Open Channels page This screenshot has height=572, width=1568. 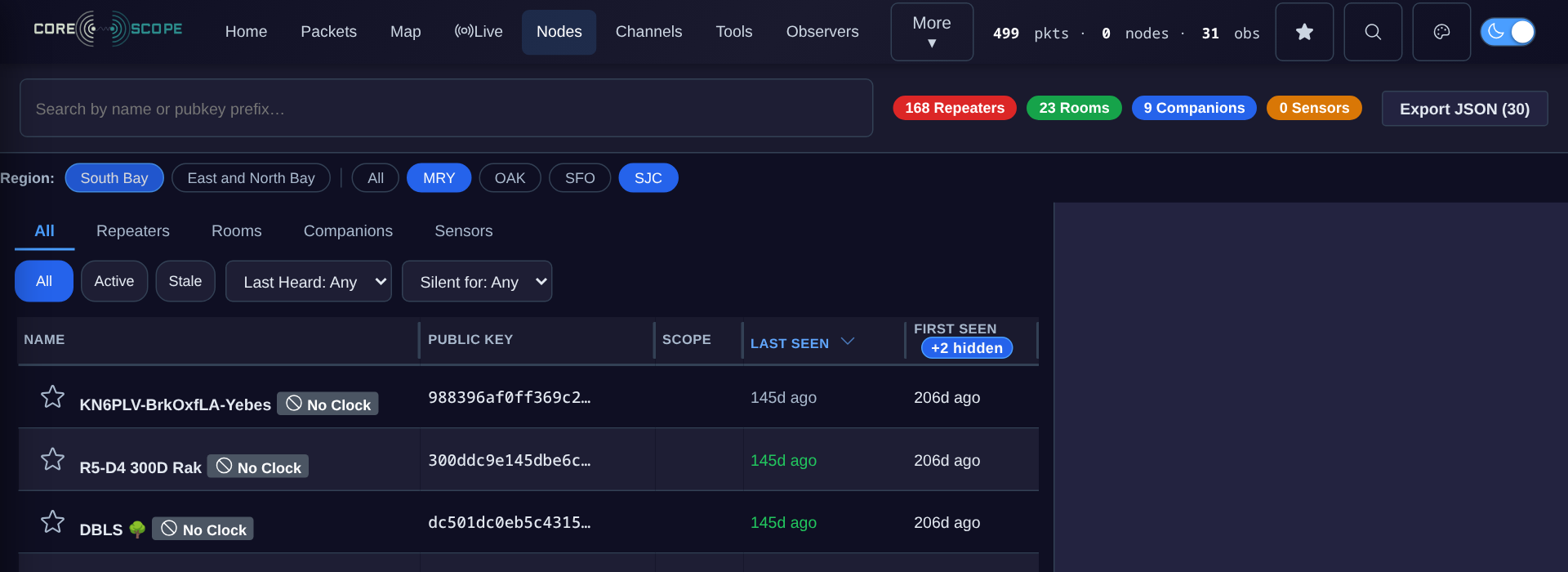tap(648, 32)
